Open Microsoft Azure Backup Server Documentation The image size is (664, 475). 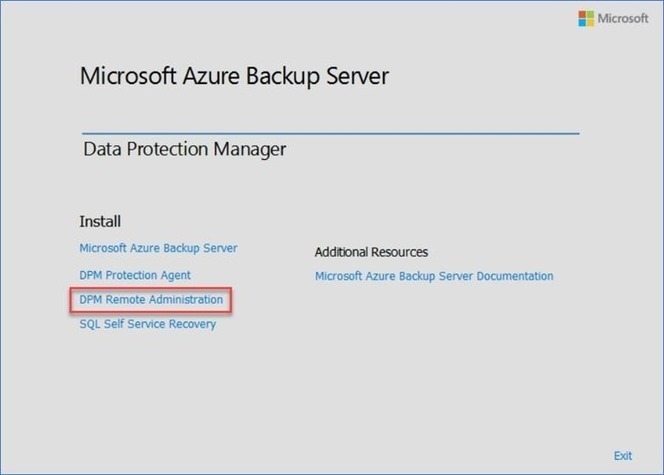pos(434,276)
